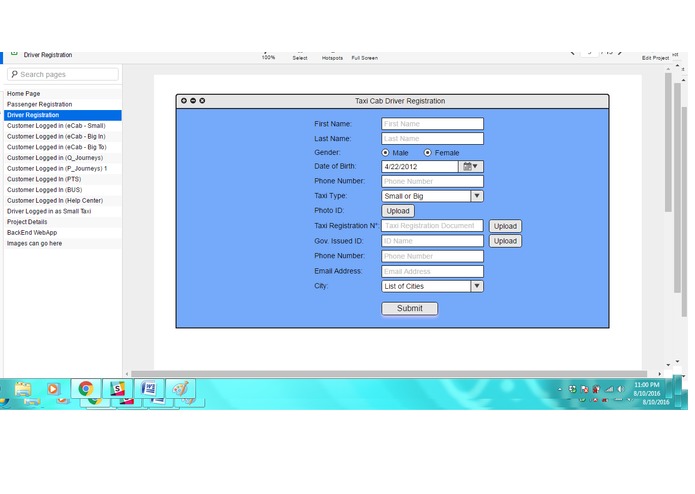Click the Email Address field
This screenshot has width=695, height=494.
pyautogui.click(x=432, y=271)
